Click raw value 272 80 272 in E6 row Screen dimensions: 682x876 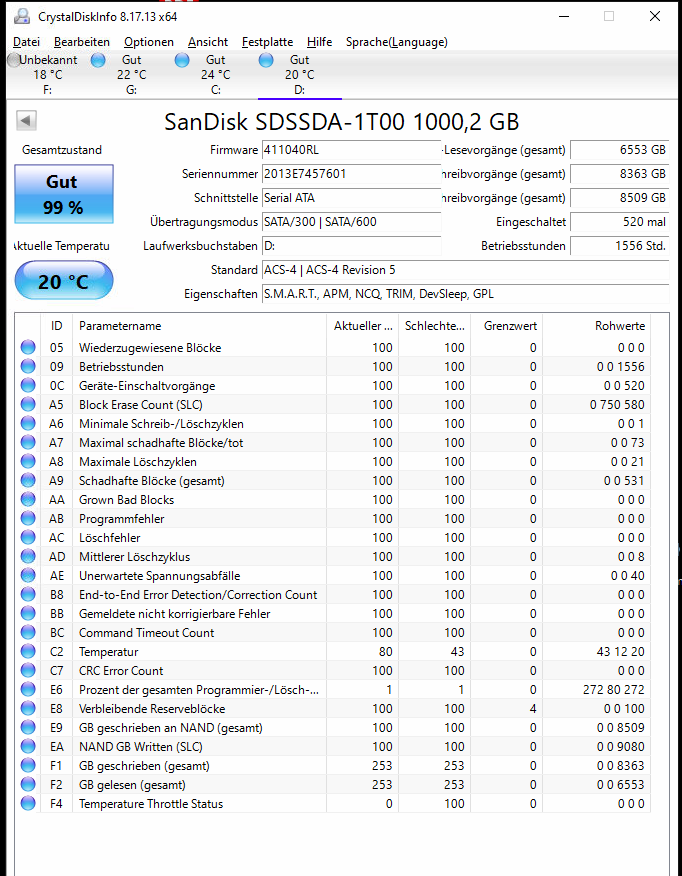click(x=613, y=689)
